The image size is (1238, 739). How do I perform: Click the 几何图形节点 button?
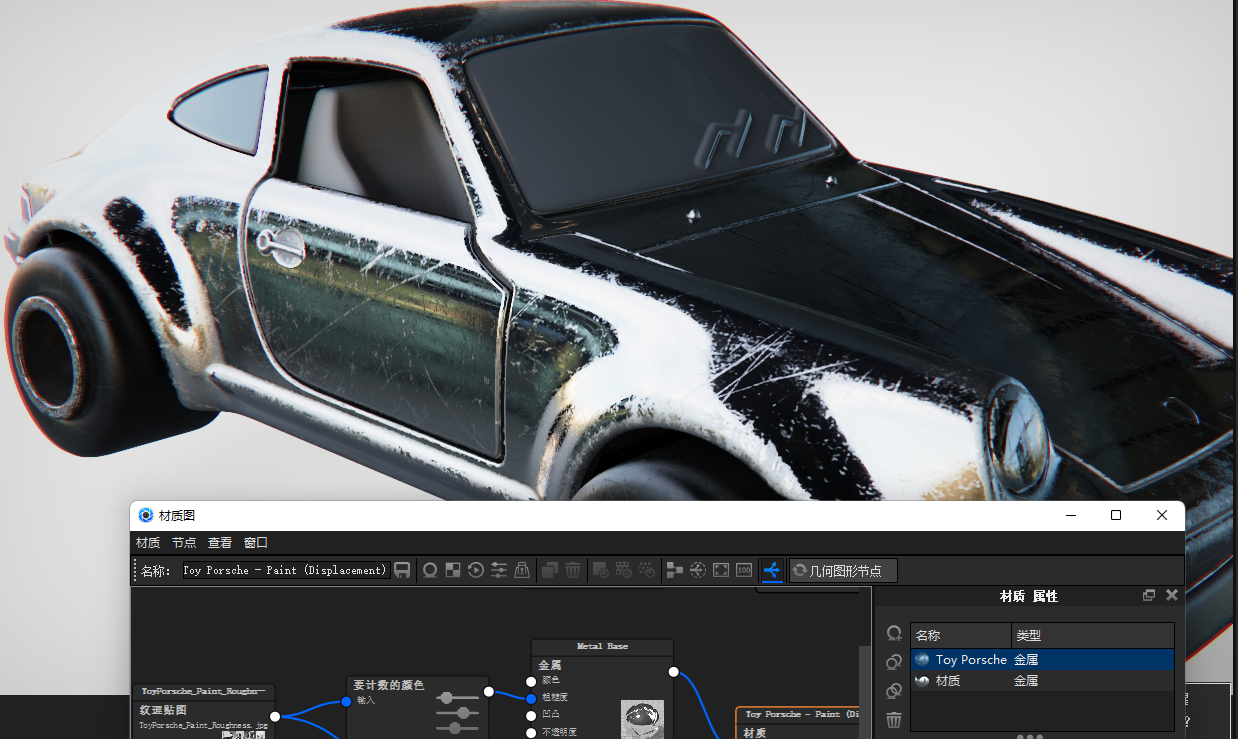[843, 570]
